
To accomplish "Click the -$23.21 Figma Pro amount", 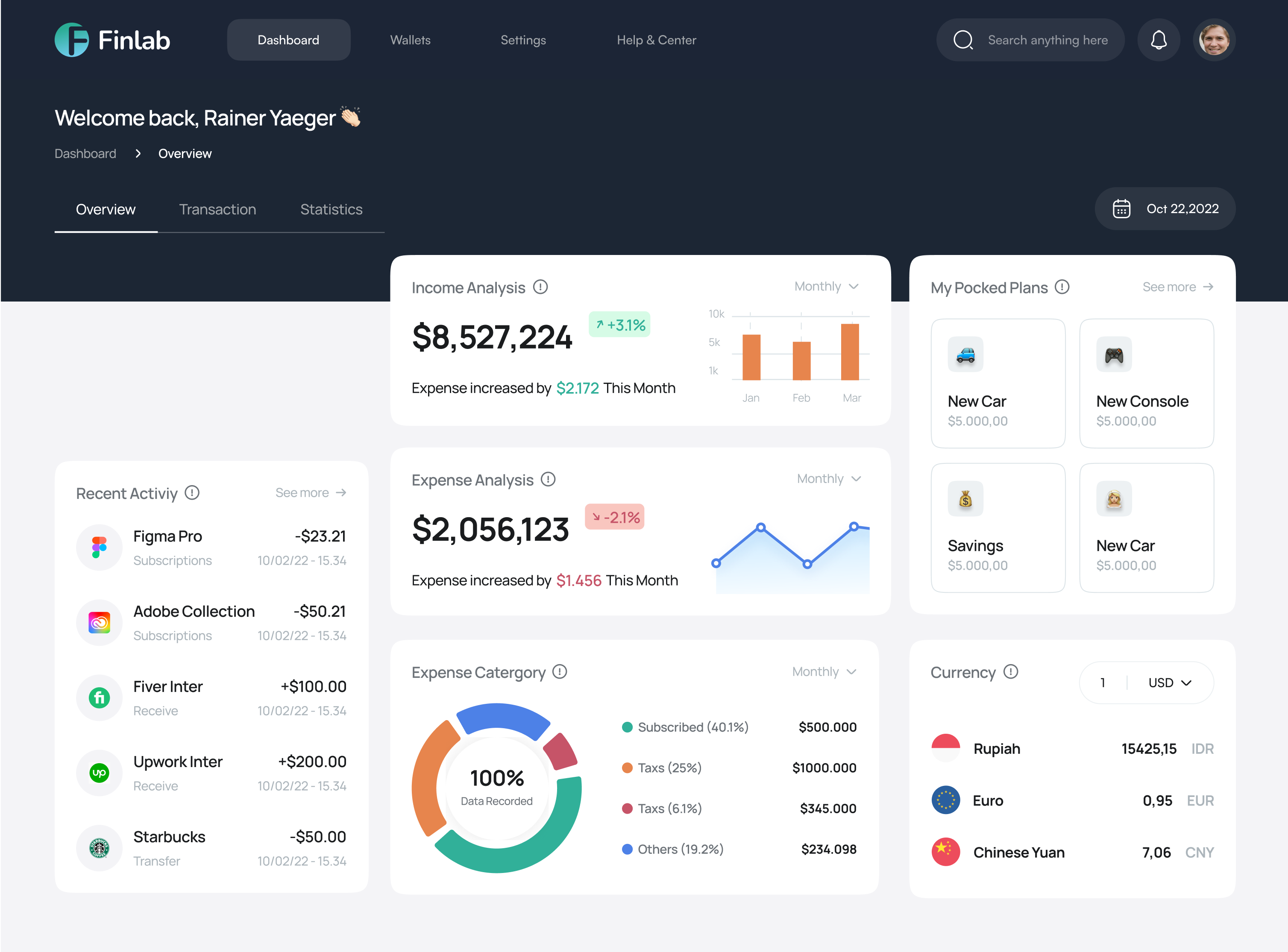I will pyautogui.click(x=320, y=536).
